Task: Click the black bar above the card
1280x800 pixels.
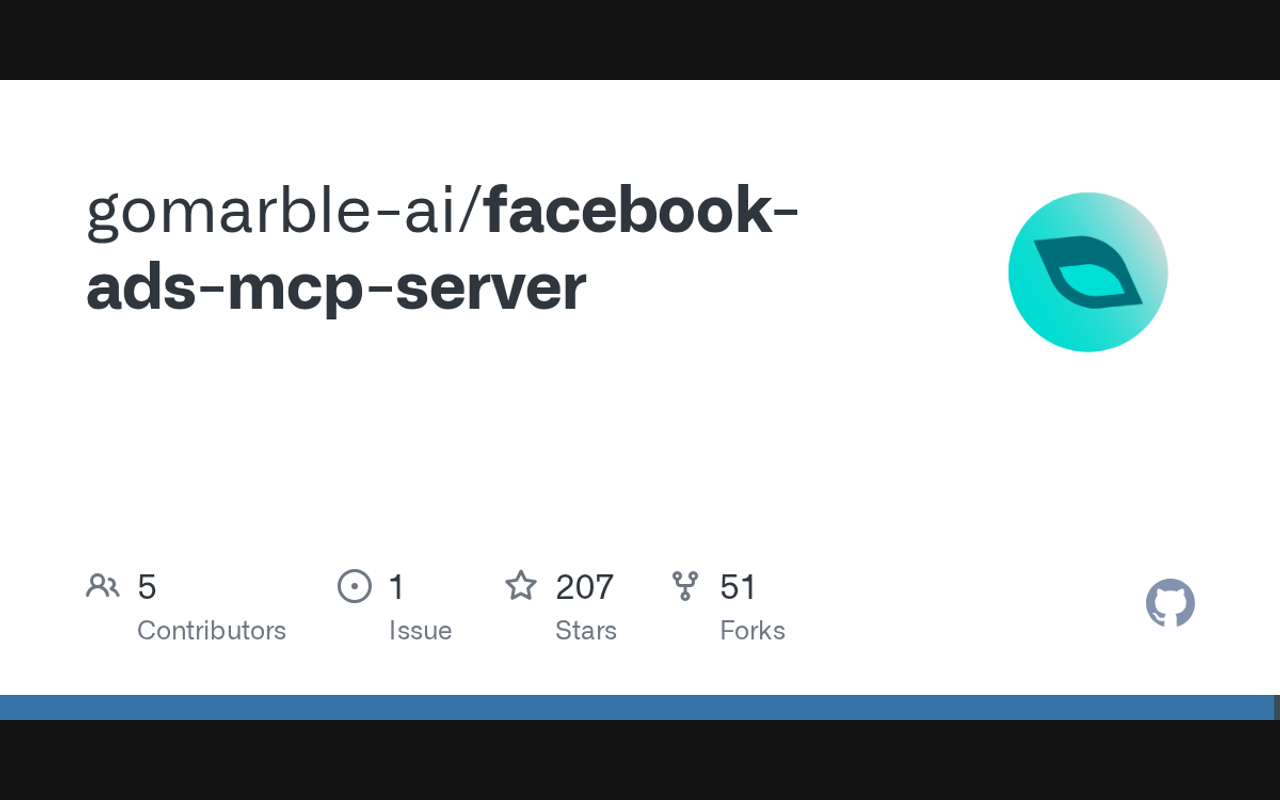Action: (x=640, y=40)
